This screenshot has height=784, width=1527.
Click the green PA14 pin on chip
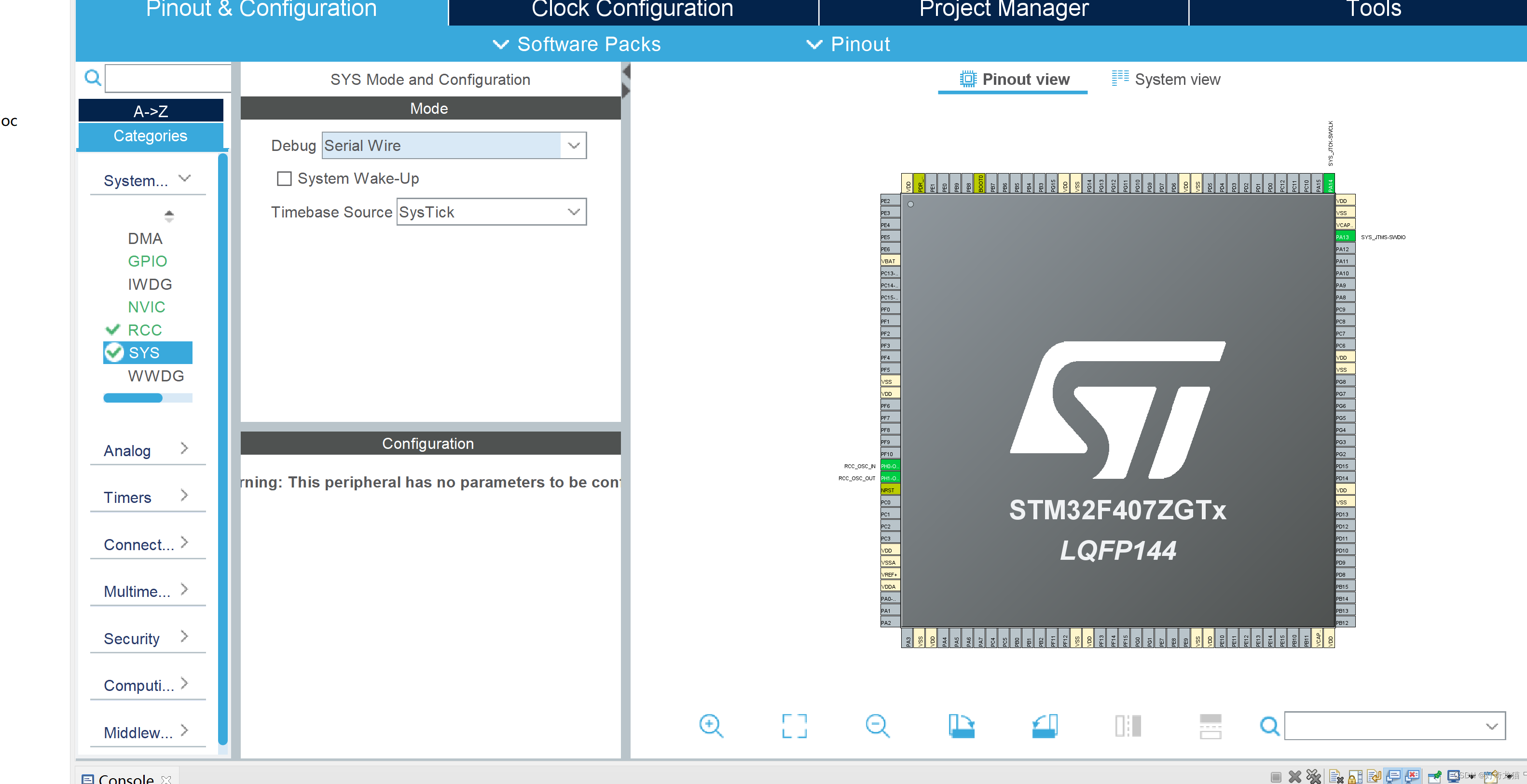(1330, 183)
